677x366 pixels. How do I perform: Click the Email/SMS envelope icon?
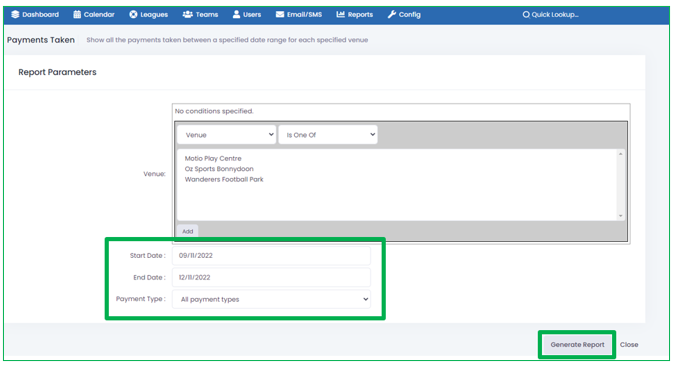coord(280,14)
